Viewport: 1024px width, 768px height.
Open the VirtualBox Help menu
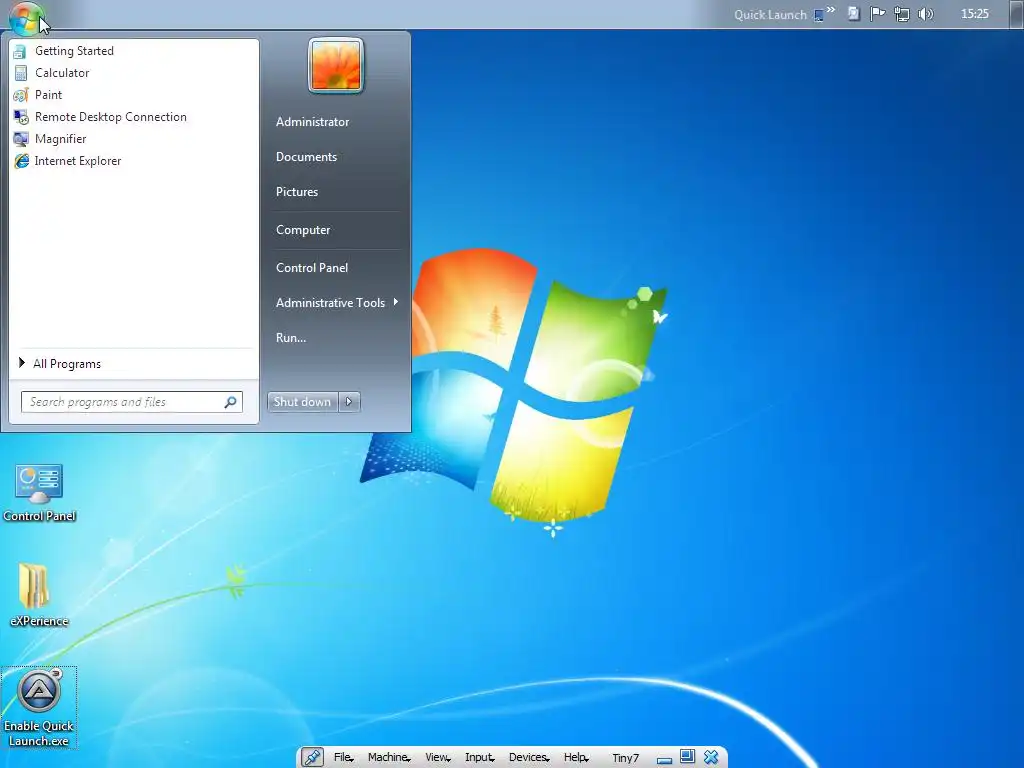point(576,758)
